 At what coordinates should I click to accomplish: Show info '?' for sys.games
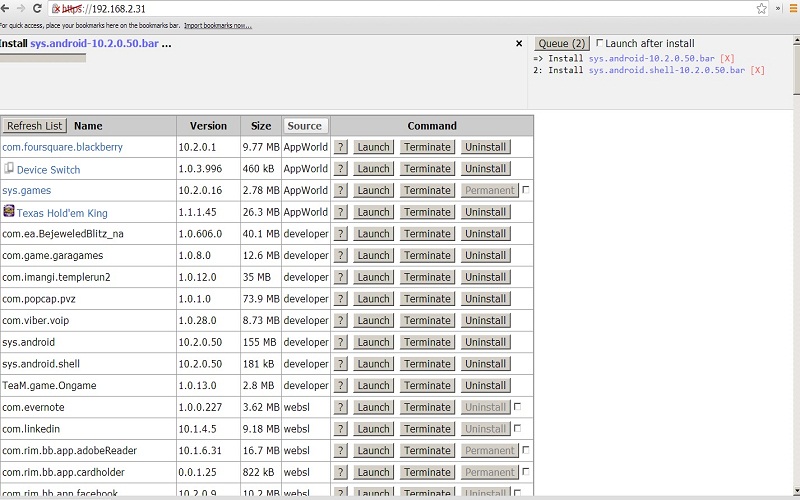coord(340,190)
